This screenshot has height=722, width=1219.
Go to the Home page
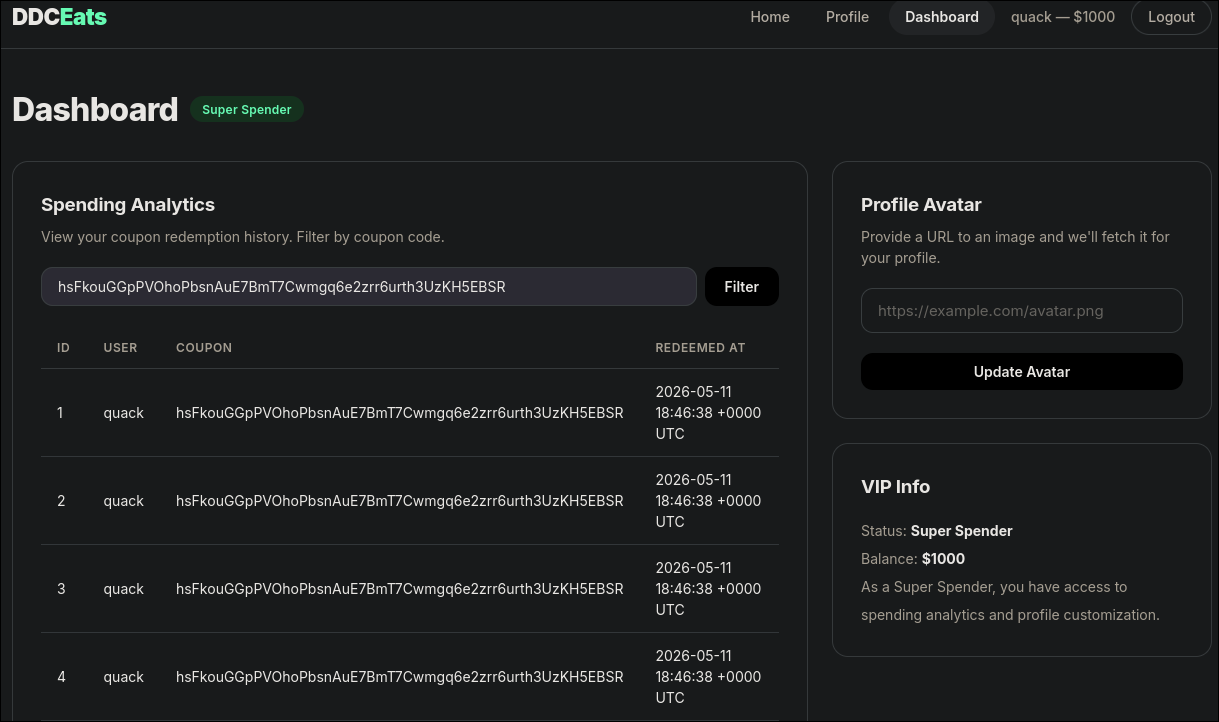click(x=770, y=17)
